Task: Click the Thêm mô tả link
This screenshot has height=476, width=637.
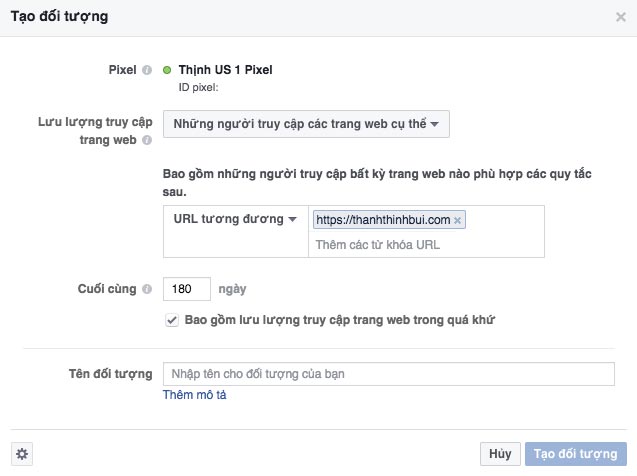Action: click(x=195, y=395)
